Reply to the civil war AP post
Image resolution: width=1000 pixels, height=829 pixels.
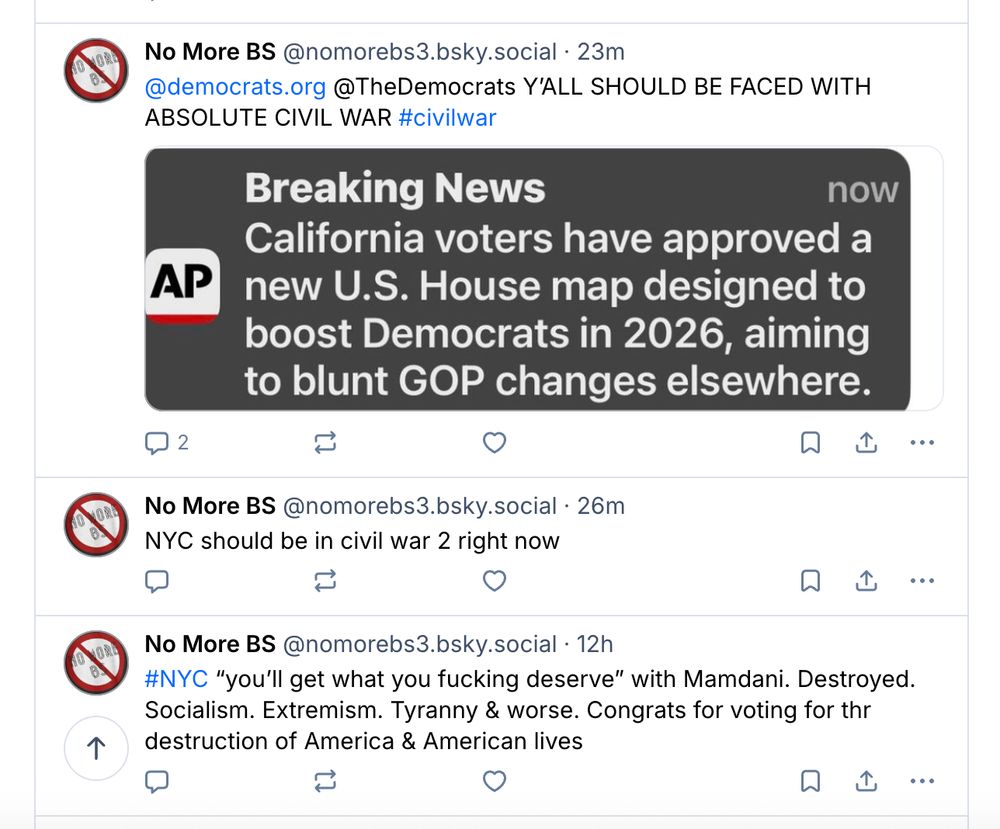tap(157, 443)
